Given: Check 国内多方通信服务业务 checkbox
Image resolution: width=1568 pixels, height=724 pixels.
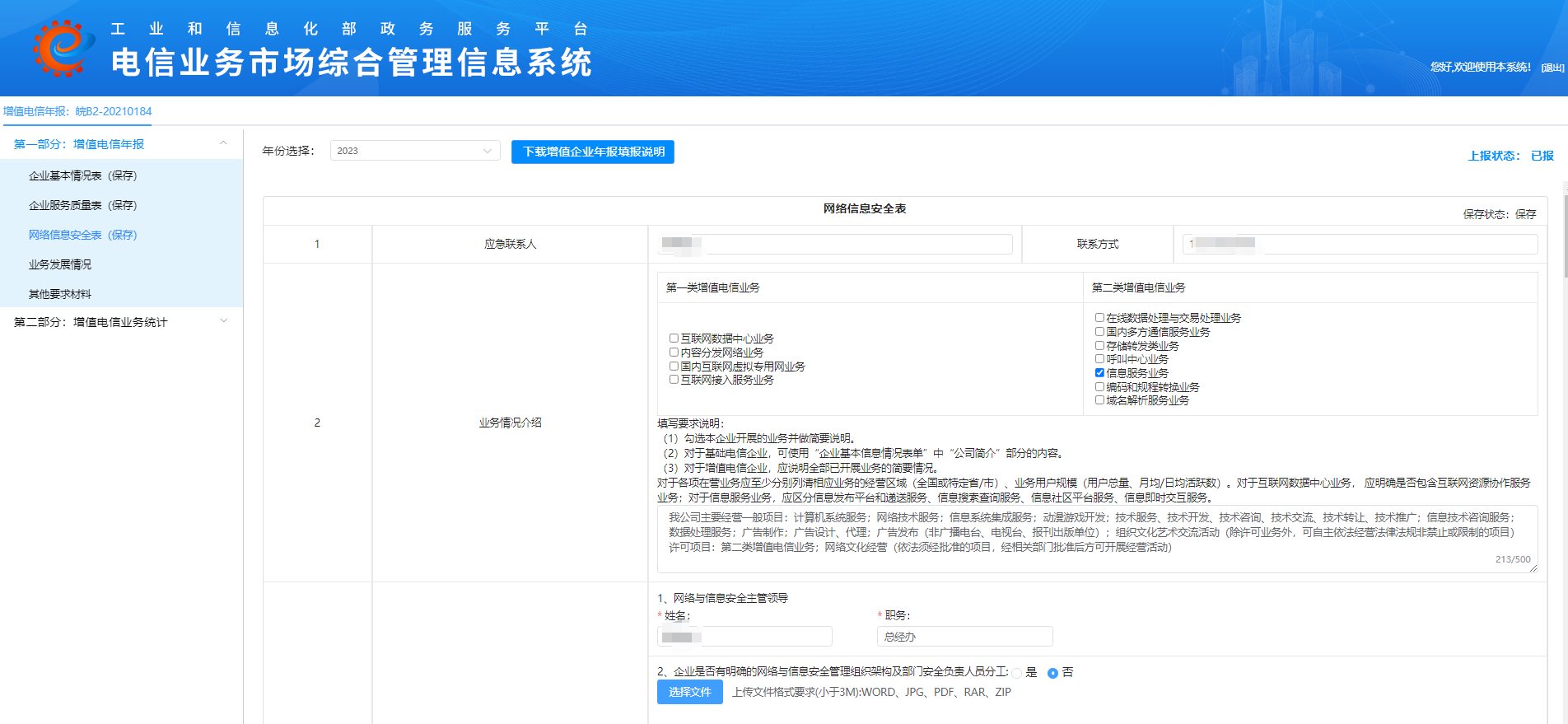Looking at the screenshot, I should 1099,331.
